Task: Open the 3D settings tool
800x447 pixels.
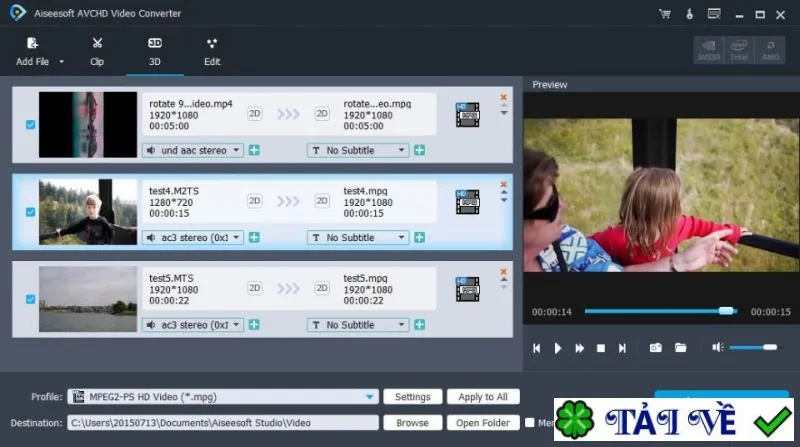Action: (x=155, y=52)
